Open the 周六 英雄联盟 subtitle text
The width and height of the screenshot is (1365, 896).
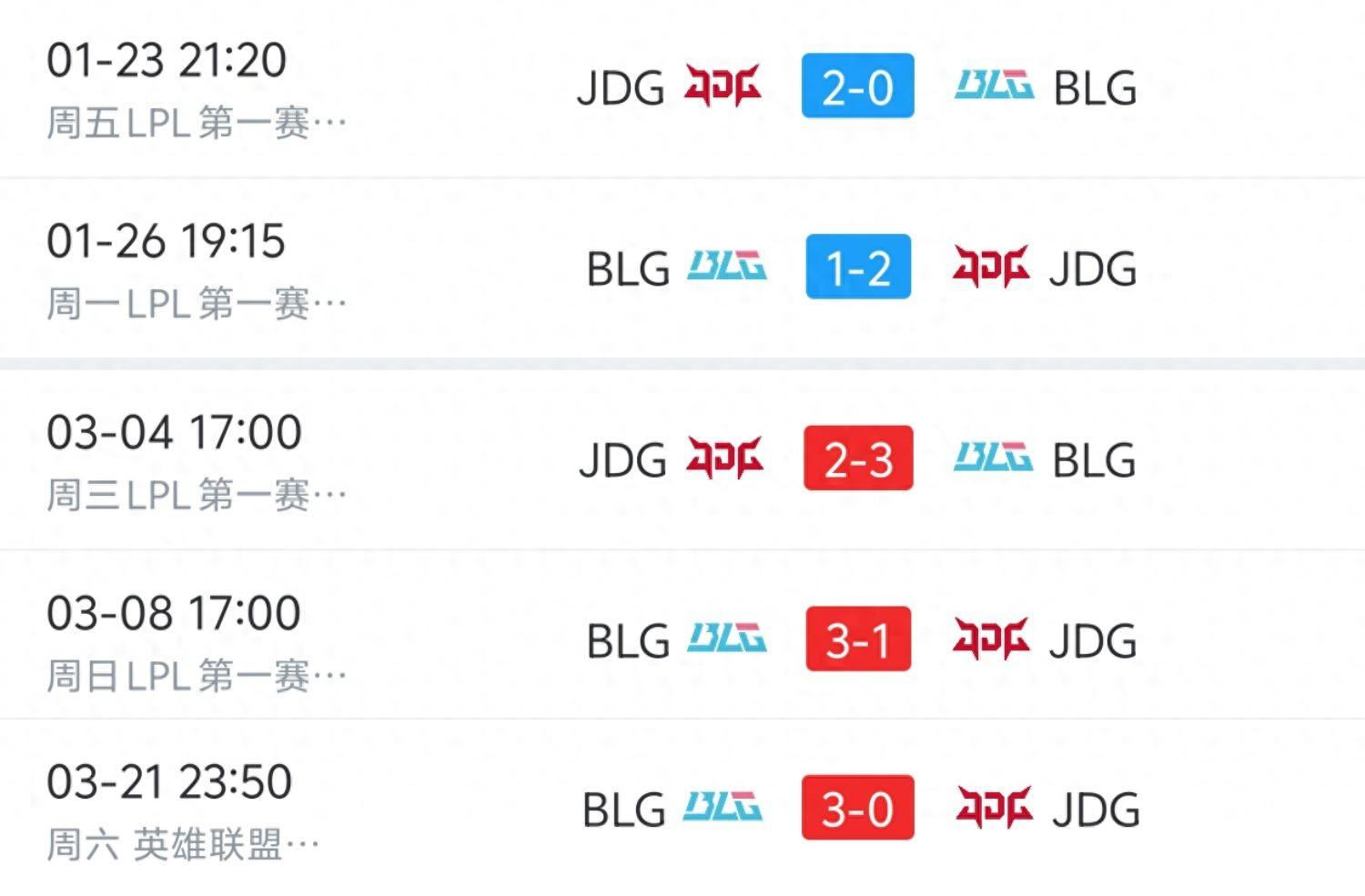pos(182,845)
